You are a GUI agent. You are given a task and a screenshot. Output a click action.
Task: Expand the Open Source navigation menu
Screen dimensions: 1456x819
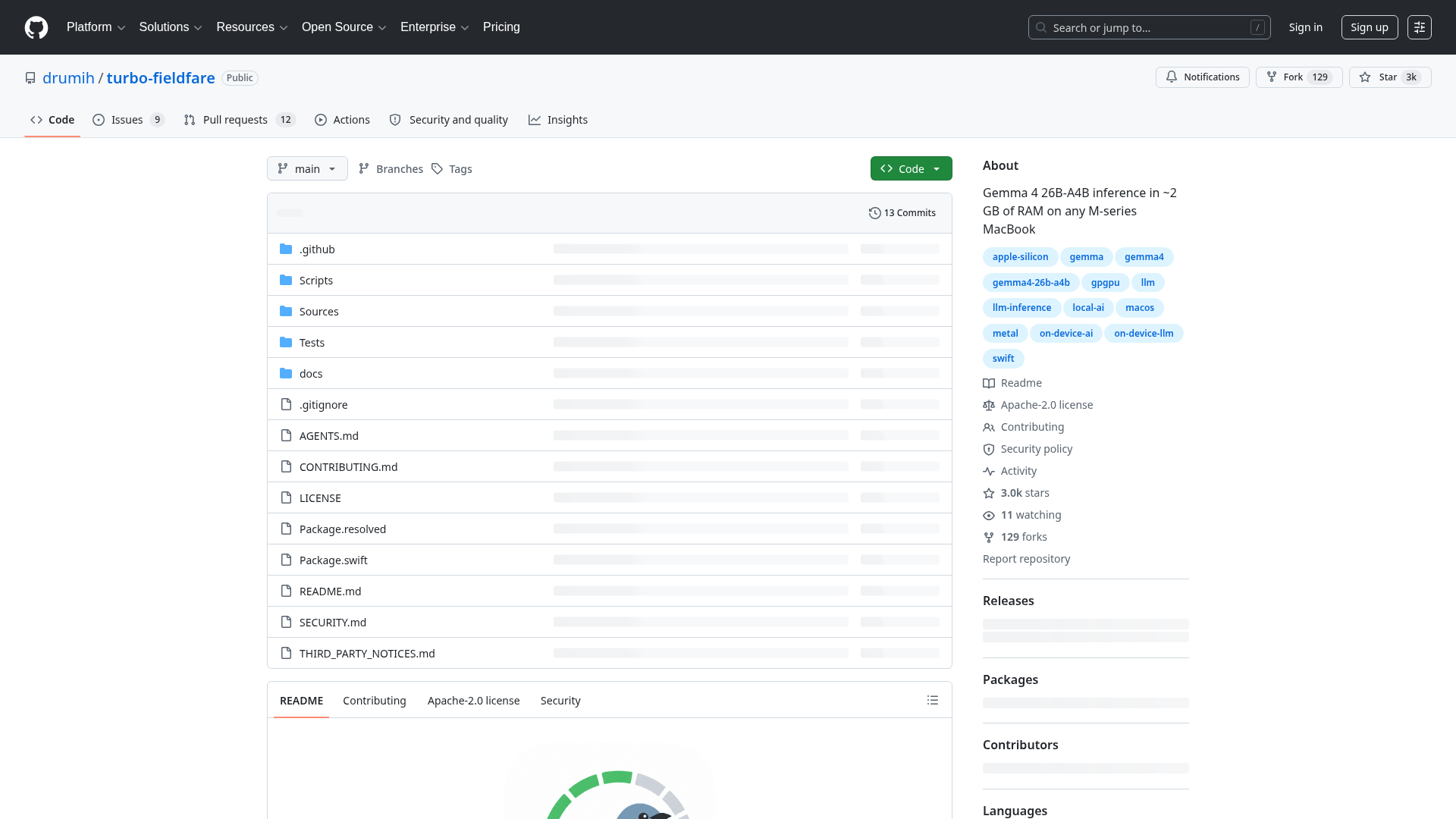[x=344, y=27]
